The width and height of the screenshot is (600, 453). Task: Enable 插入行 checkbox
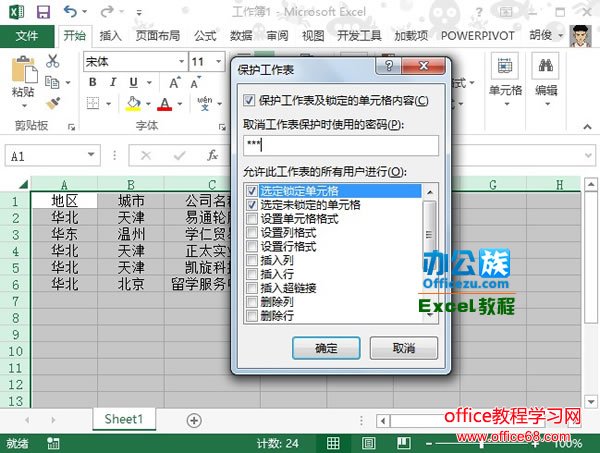[252, 274]
